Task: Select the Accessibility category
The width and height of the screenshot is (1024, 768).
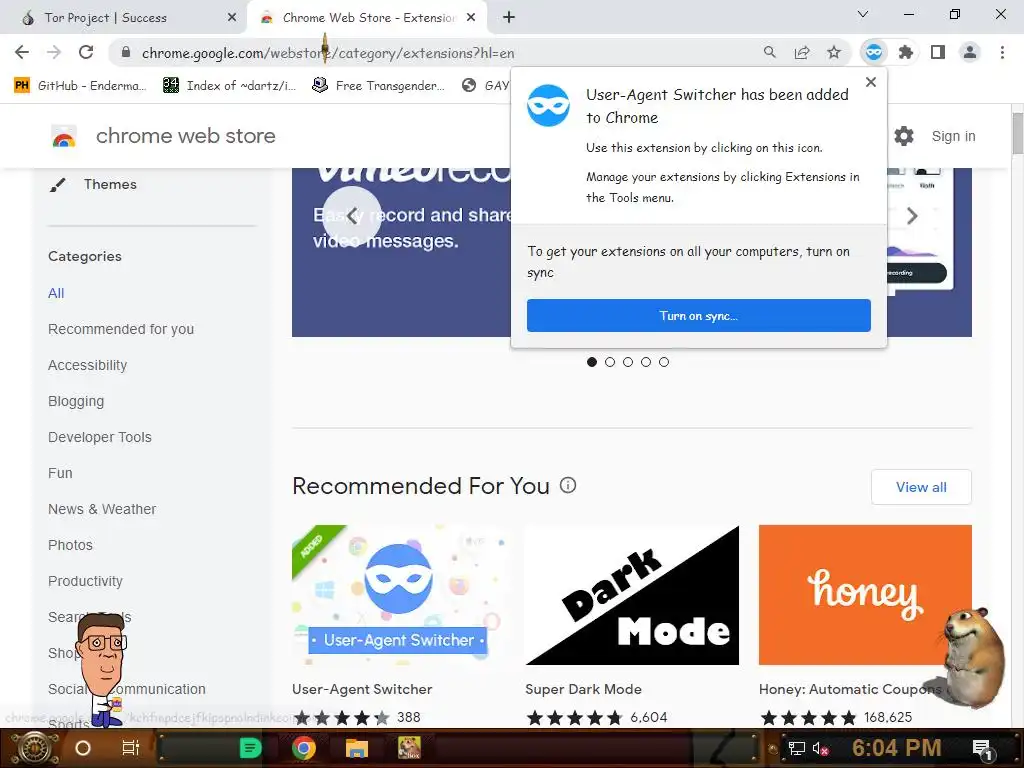Action: click(x=88, y=365)
